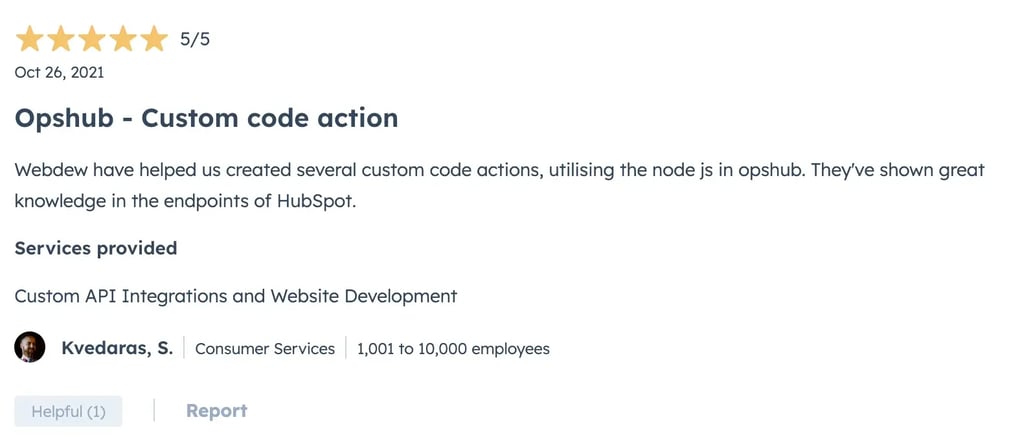
Task: Click the first gold rating star
Action: pos(29,39)
